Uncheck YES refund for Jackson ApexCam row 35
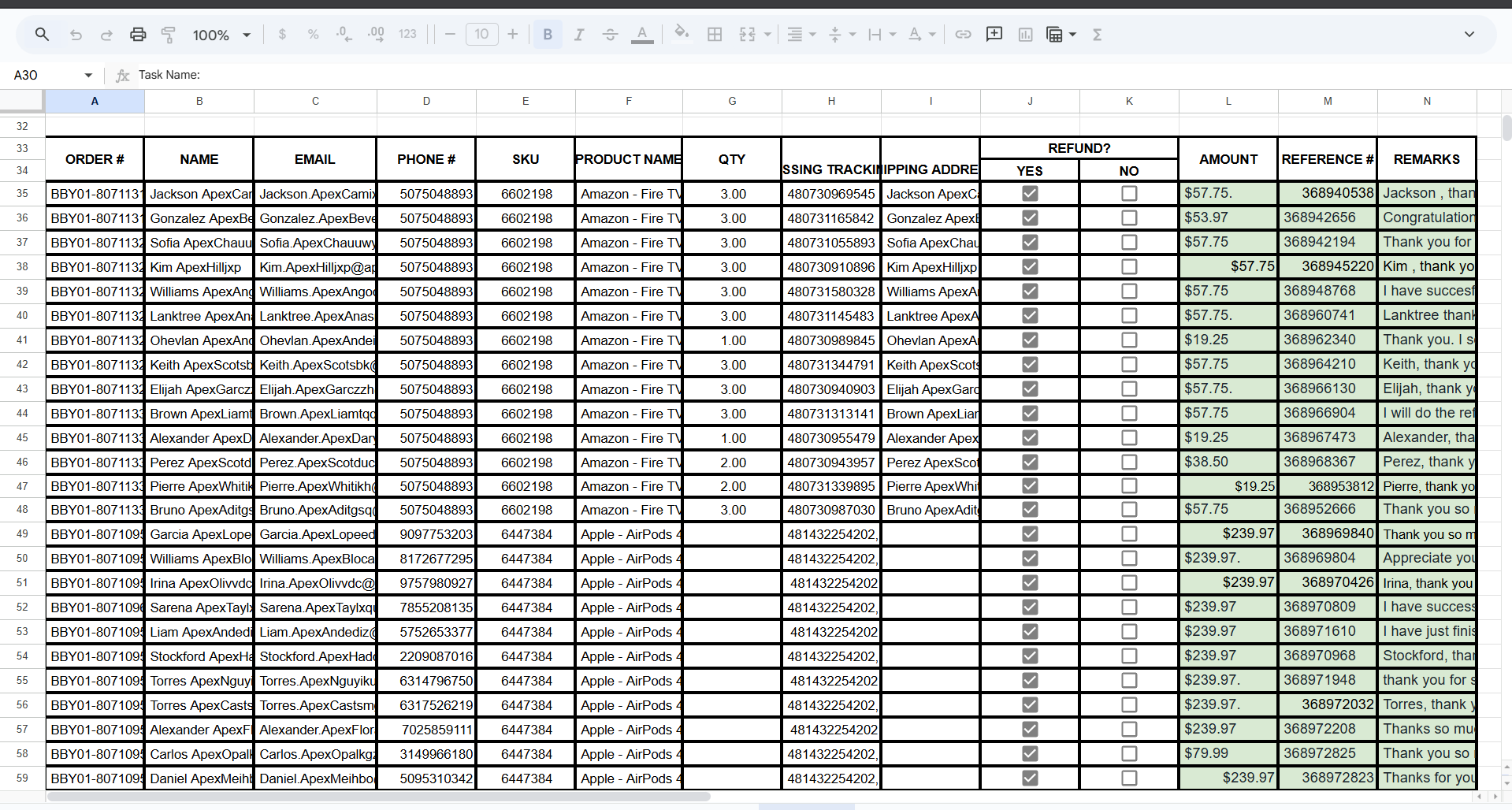Image resolution: width=1512 pixels, height=810 pixels. coord(1030,194)
